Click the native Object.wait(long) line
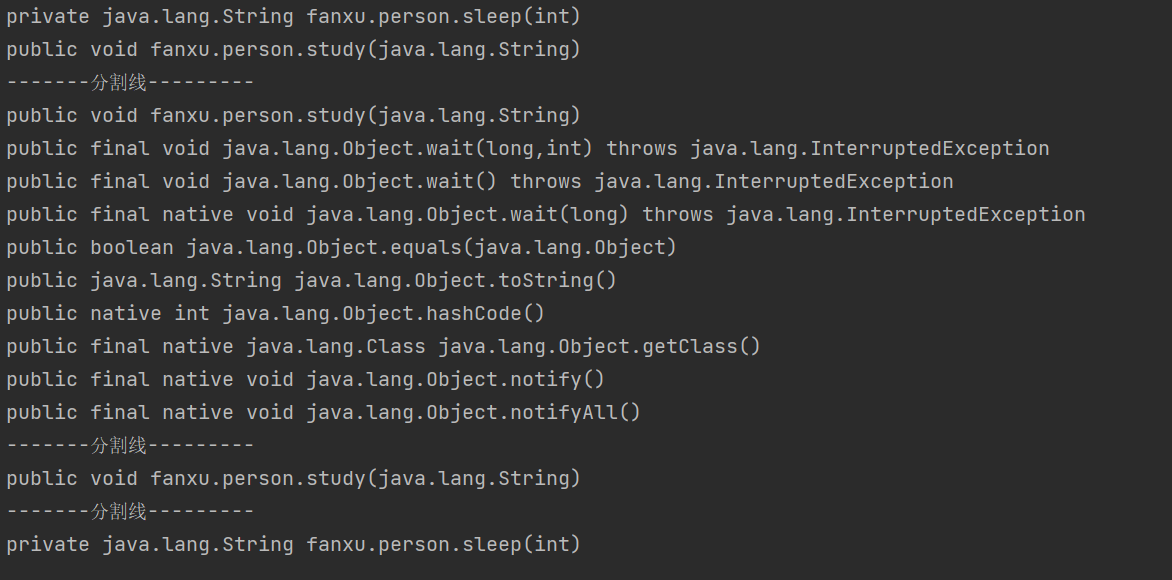Image resolution: width=1172 pixels, height=580 pixels. click(546, 215)
